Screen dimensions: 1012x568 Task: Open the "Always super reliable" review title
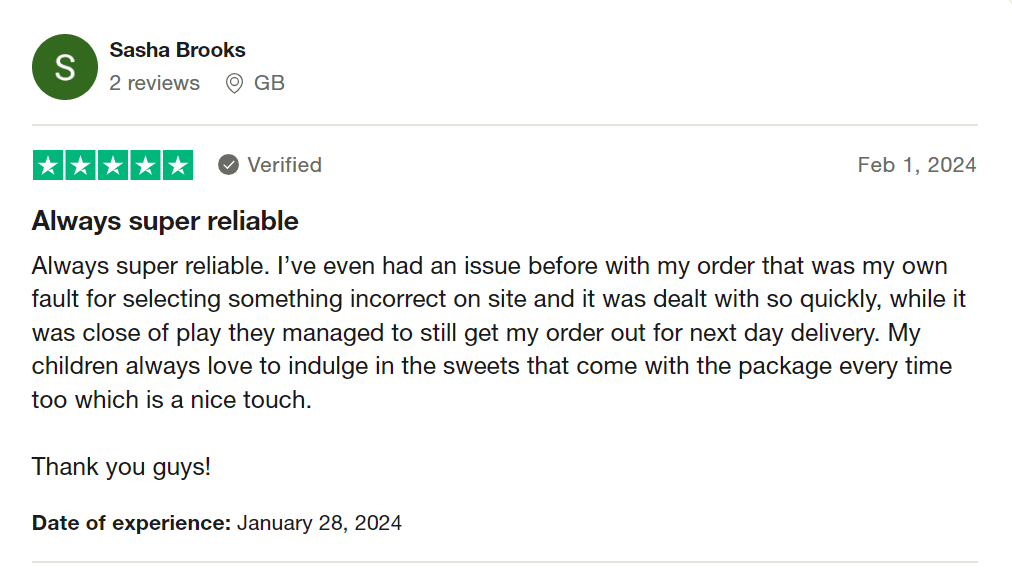coord(165,220)
